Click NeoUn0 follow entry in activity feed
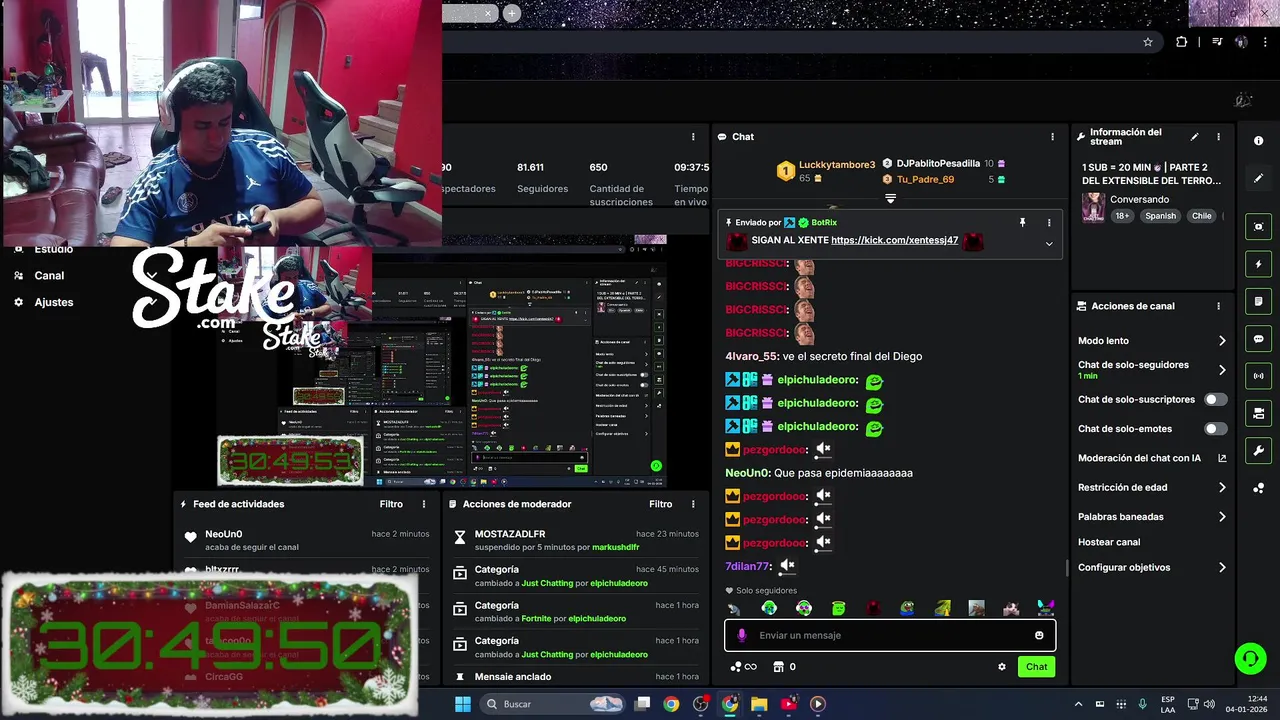1280x720 pixels. [305, 540]
